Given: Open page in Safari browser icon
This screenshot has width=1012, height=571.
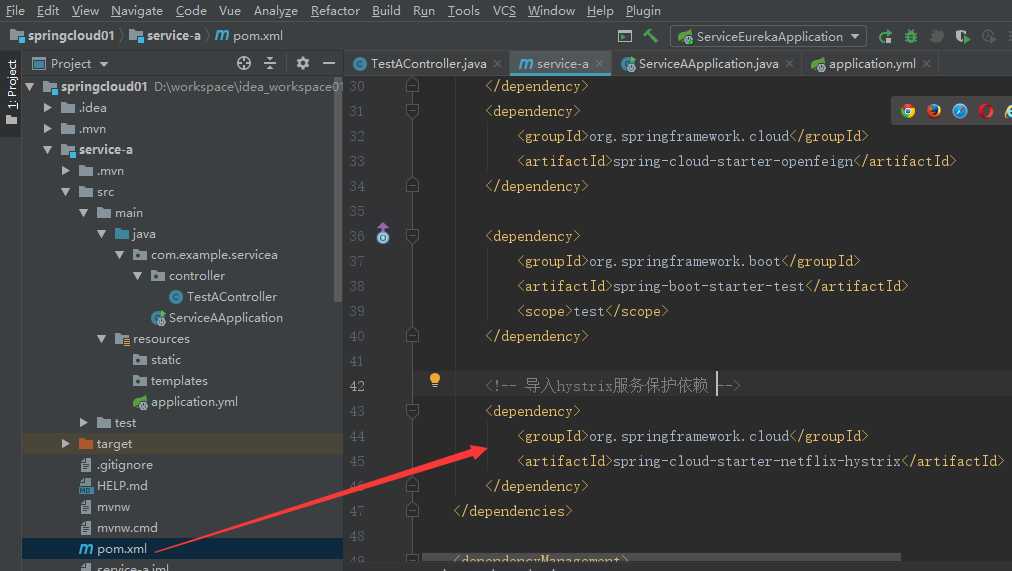Looking at the screenshot, I should (x=960, y=111).
